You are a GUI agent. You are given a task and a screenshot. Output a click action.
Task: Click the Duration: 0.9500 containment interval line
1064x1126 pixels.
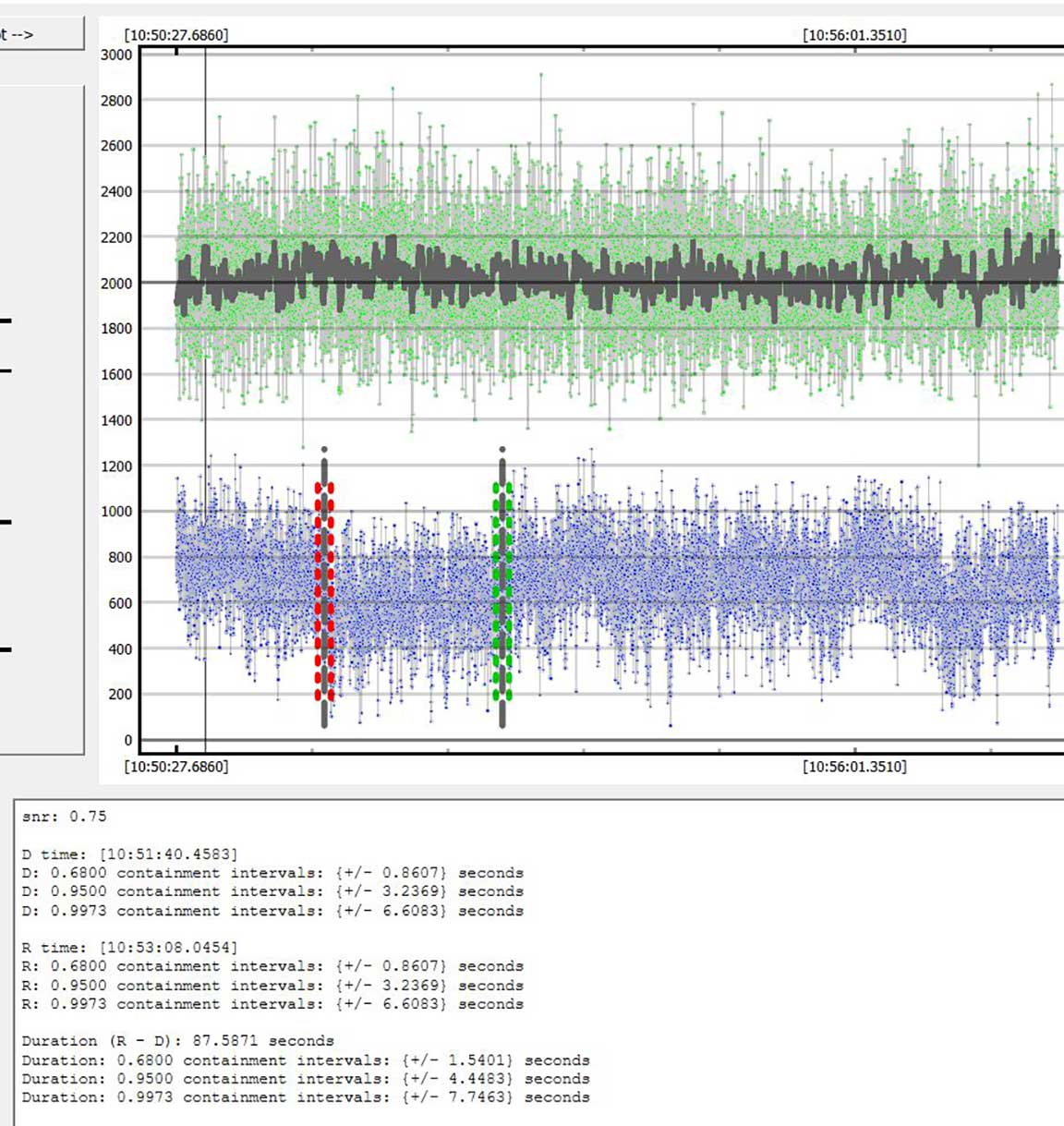point(306,1079)
